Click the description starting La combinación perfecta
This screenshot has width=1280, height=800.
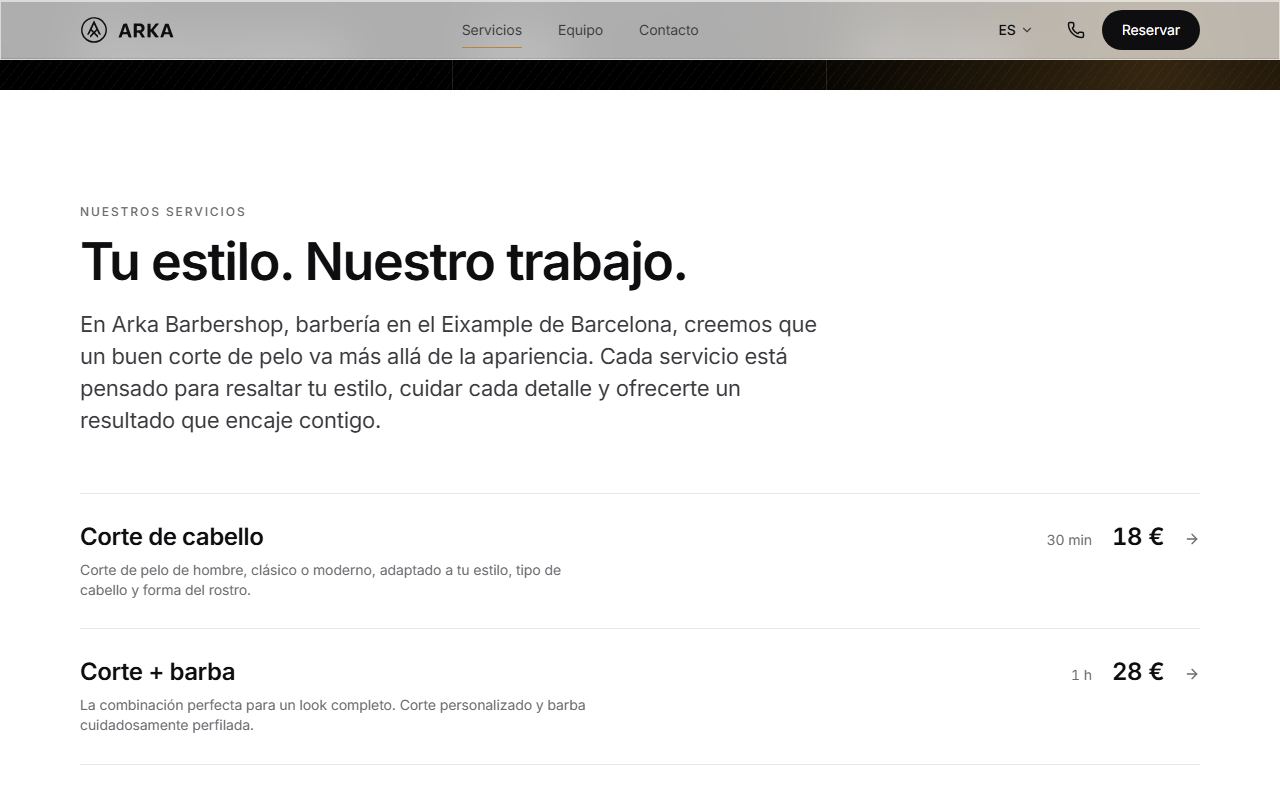coord(333,715)
